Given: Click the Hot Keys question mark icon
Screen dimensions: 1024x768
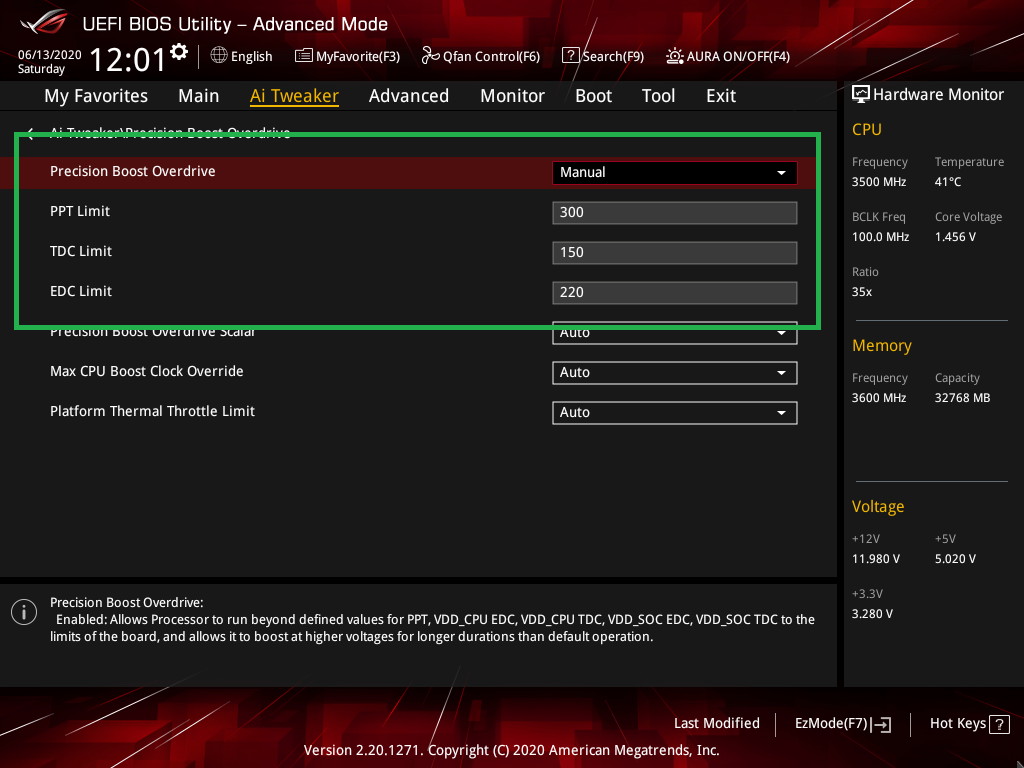Looking at the screenshot, I should (999, 724).
